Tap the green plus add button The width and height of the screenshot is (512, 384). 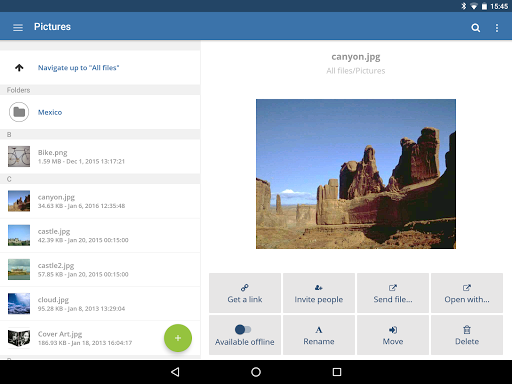[x=178, y=338]
